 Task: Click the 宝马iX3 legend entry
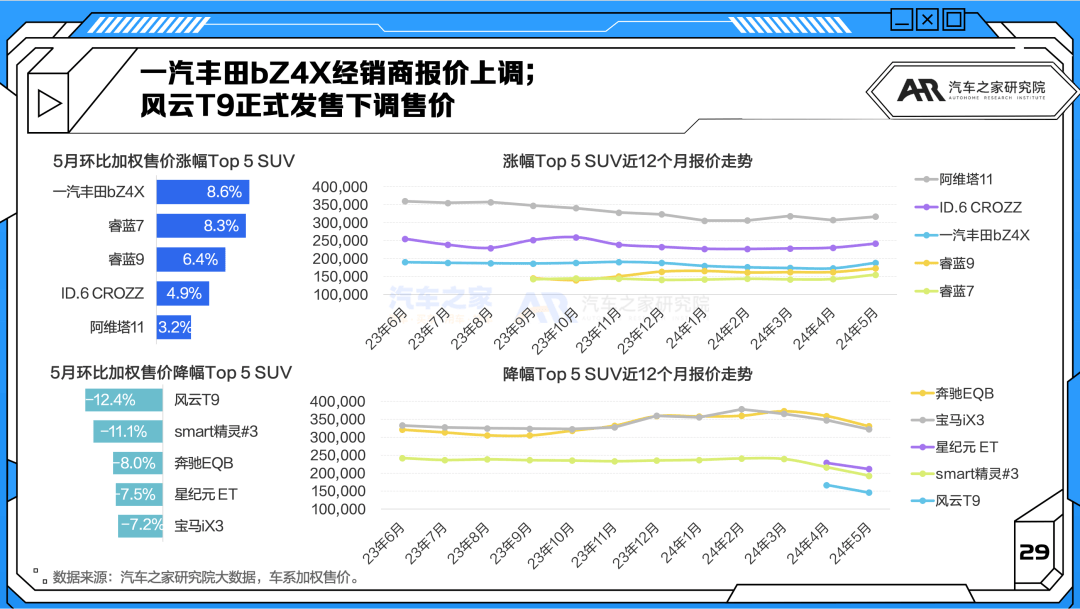tap(948, 420)
